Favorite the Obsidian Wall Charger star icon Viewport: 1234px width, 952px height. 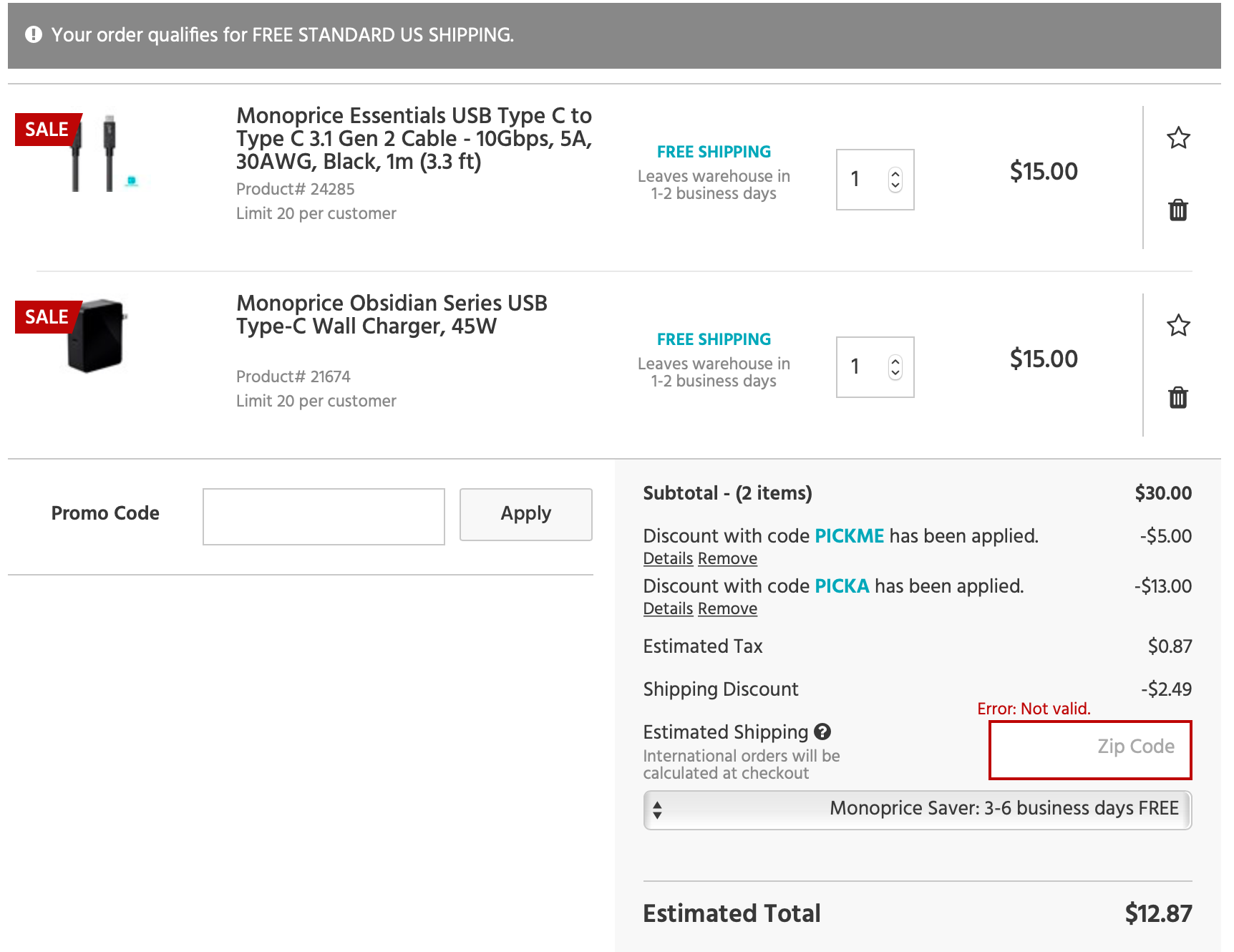click(x=1178, y=325)
